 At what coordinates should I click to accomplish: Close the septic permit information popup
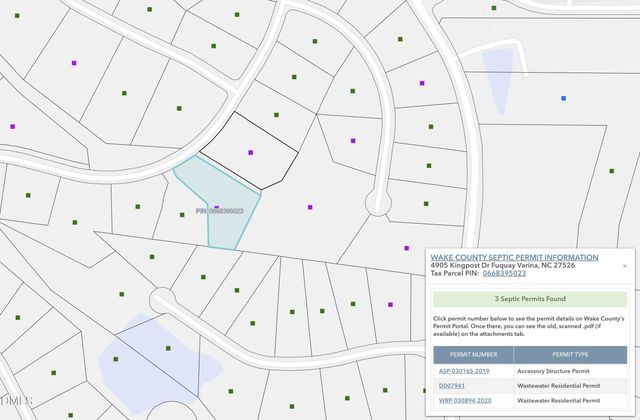pos(625,266)
